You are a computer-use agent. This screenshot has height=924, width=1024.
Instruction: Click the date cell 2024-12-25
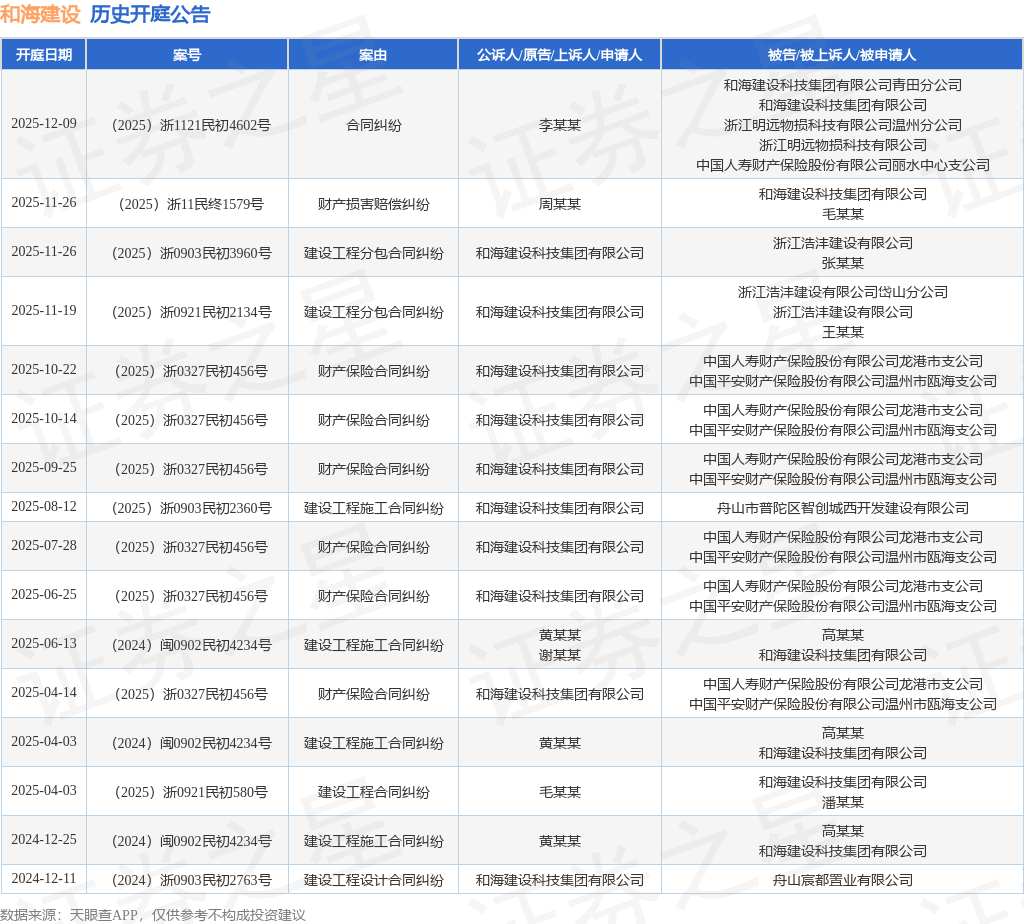point(44,839)
